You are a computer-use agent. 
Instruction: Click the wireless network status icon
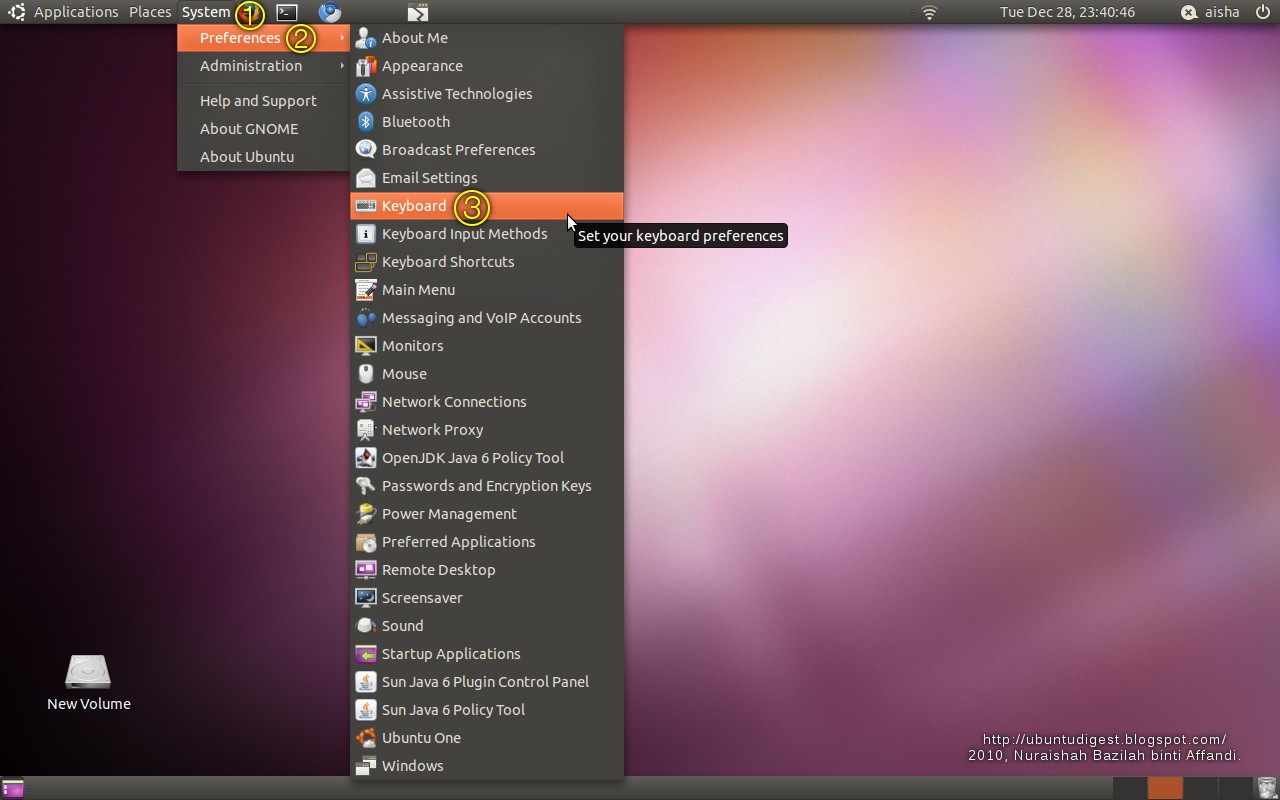[x=928, y=13]
